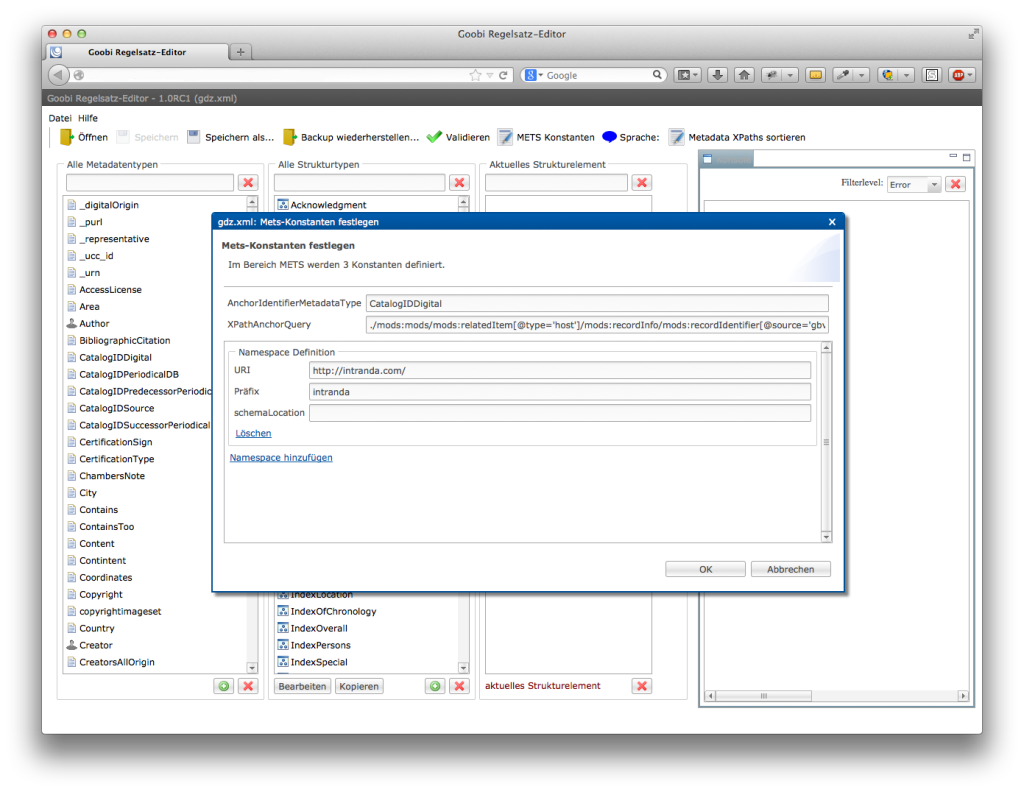
Task: Confirm dialog with OK
Action: click(705, 569)
